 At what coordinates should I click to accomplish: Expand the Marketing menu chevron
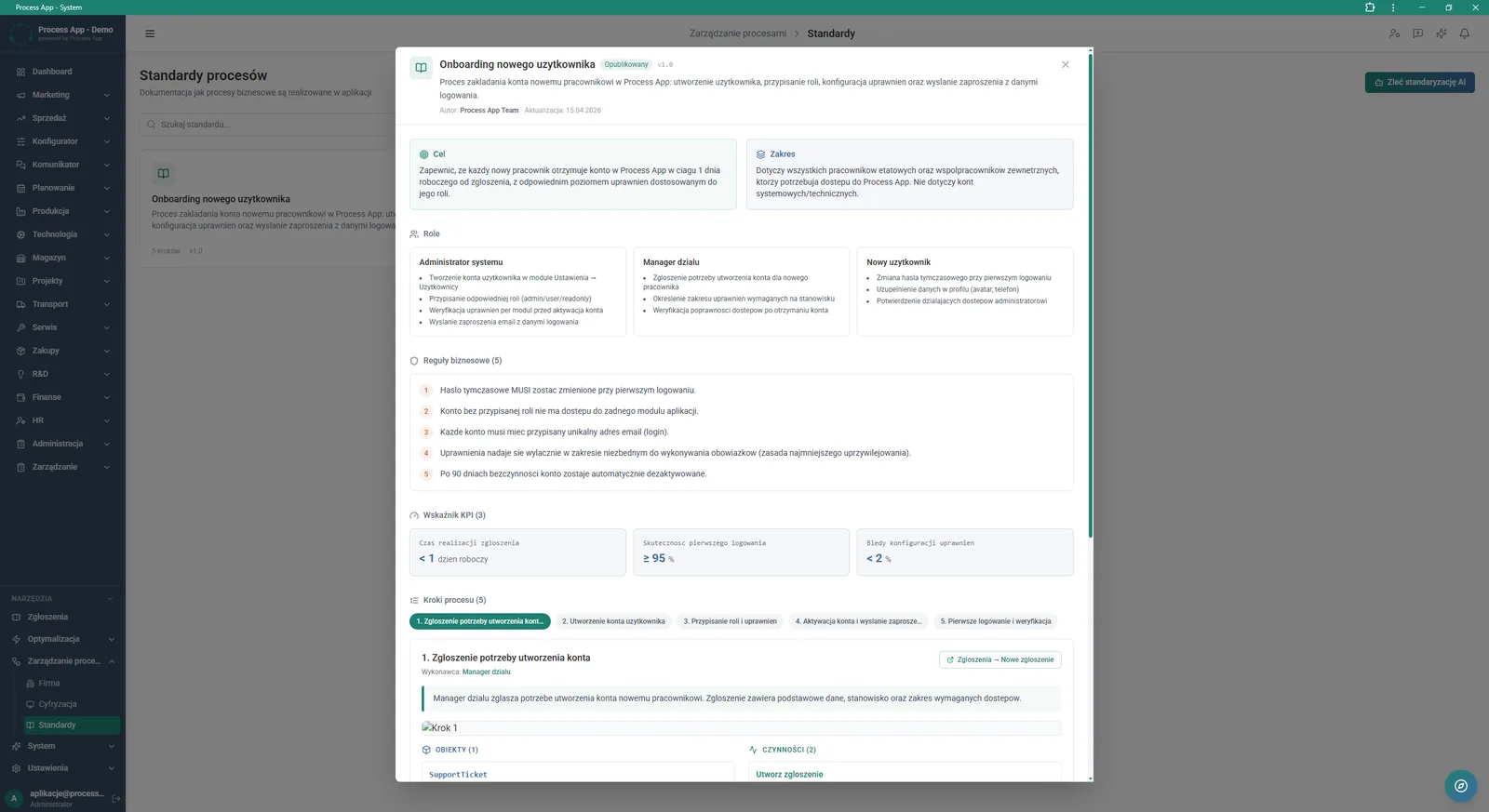click(x=107, y=95)
